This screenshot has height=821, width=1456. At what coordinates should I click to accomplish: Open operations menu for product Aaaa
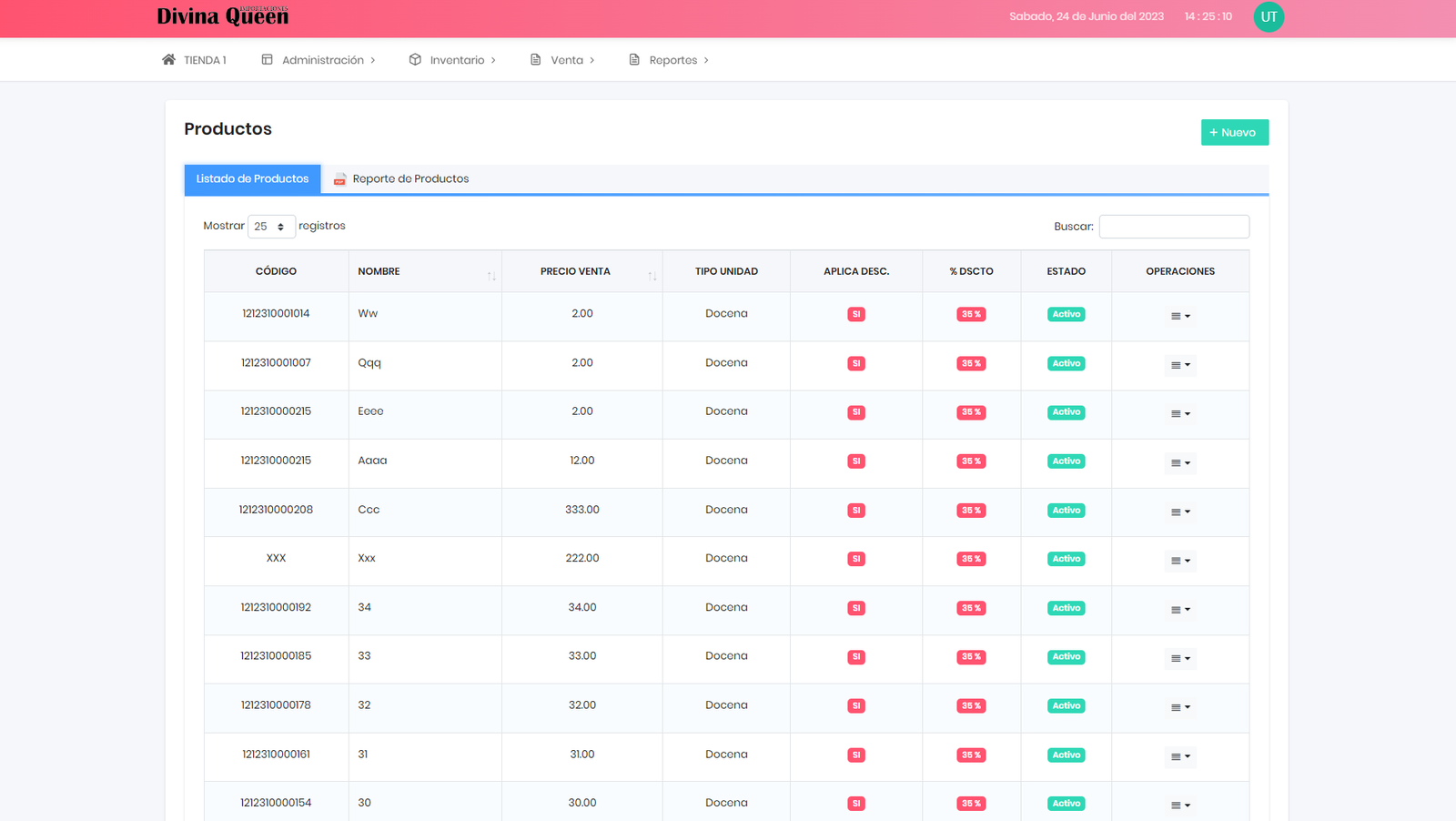pyautogui.click(x=1180, y=463)
